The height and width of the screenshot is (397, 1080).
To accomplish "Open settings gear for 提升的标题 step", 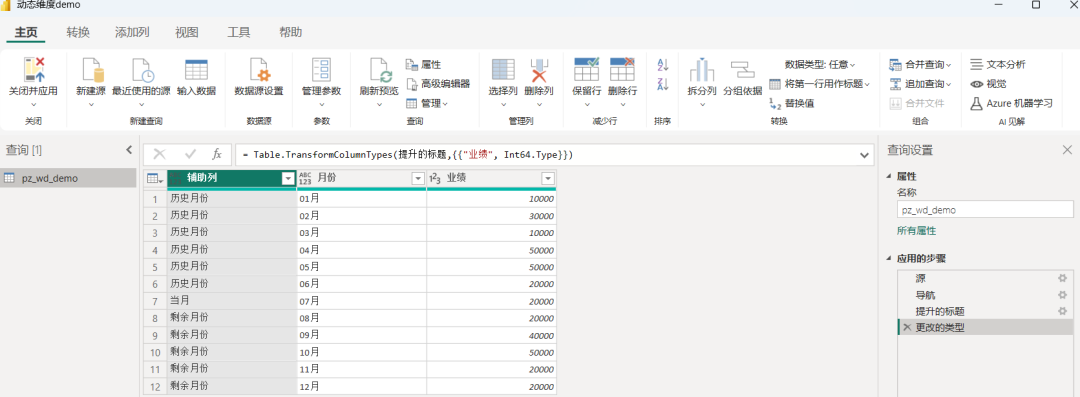I will tap(1062, 312).
